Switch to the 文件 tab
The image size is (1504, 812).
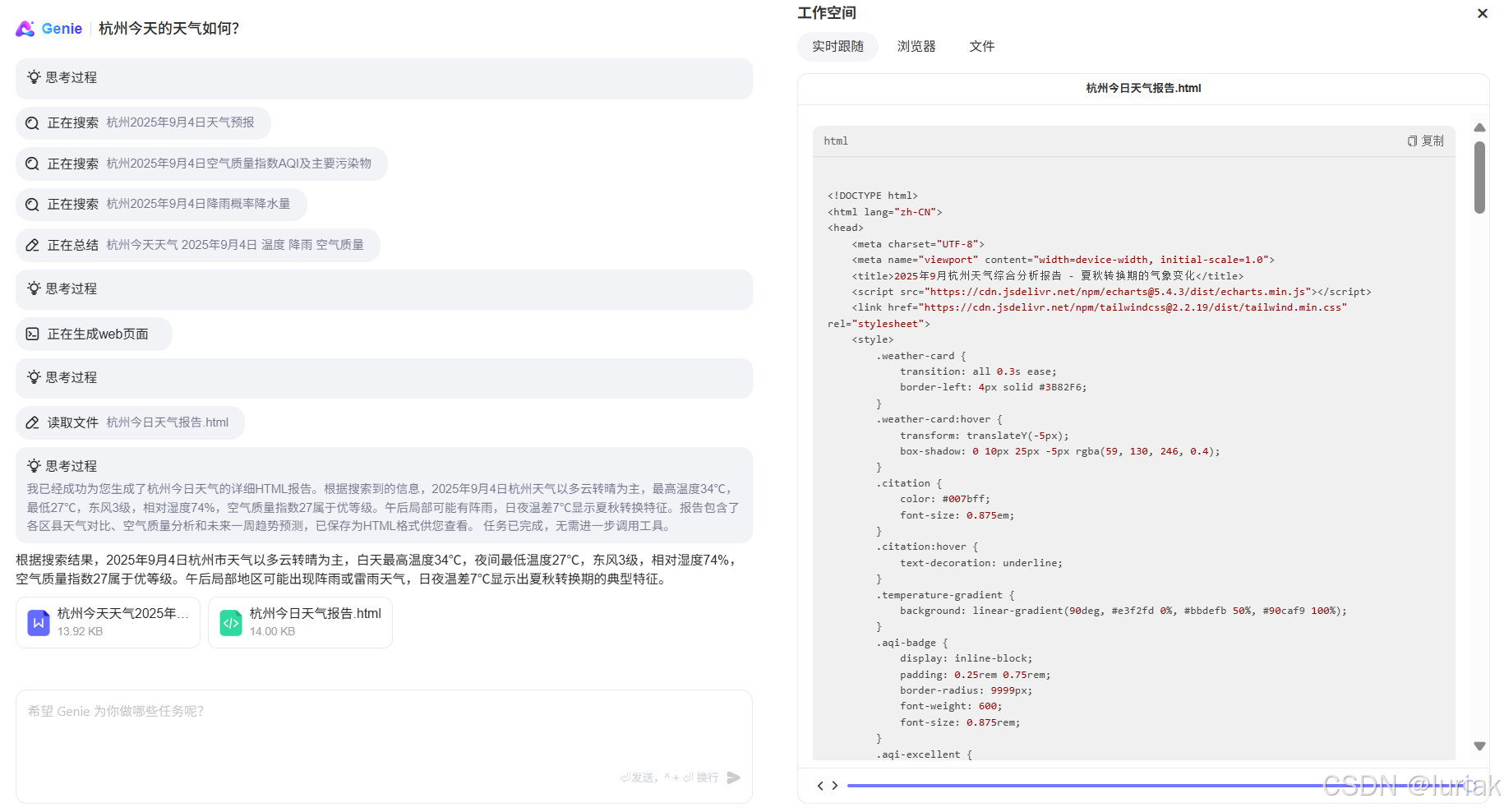982,47
